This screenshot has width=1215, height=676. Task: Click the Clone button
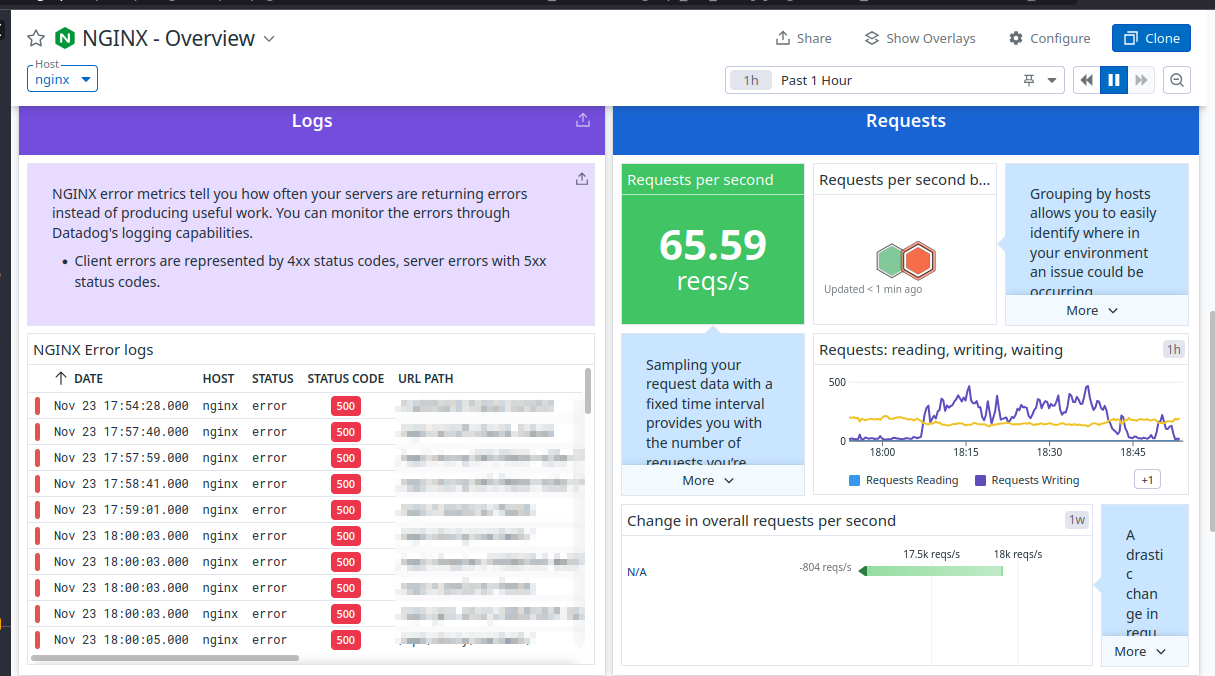tap(1150, 38)
